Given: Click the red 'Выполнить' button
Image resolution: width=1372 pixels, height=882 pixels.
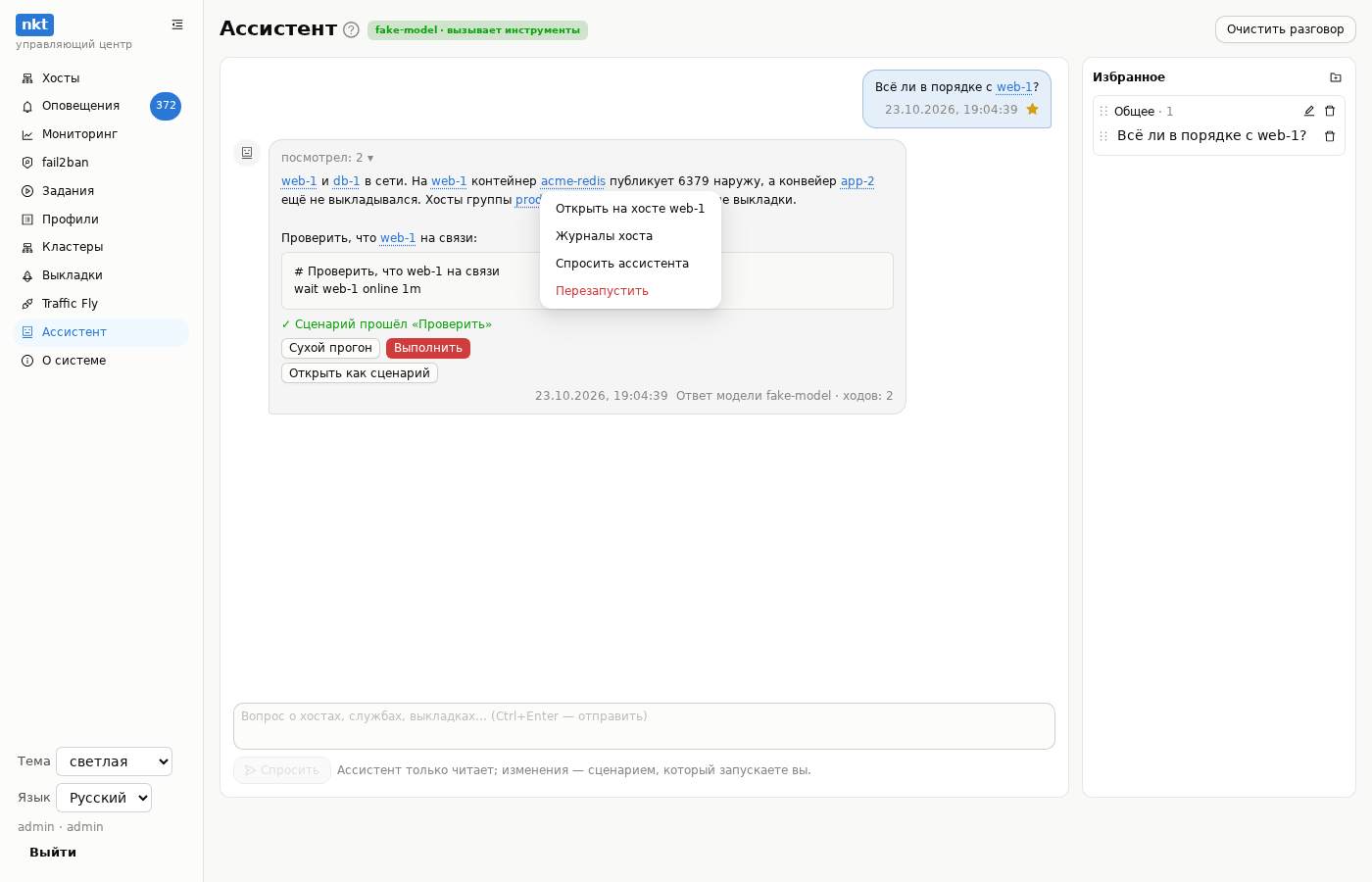Looking at the screenshot, I should [428, 348].
